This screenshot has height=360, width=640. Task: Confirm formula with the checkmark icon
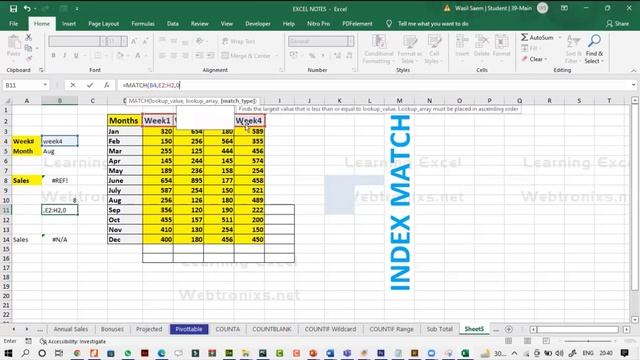point(90,85)
